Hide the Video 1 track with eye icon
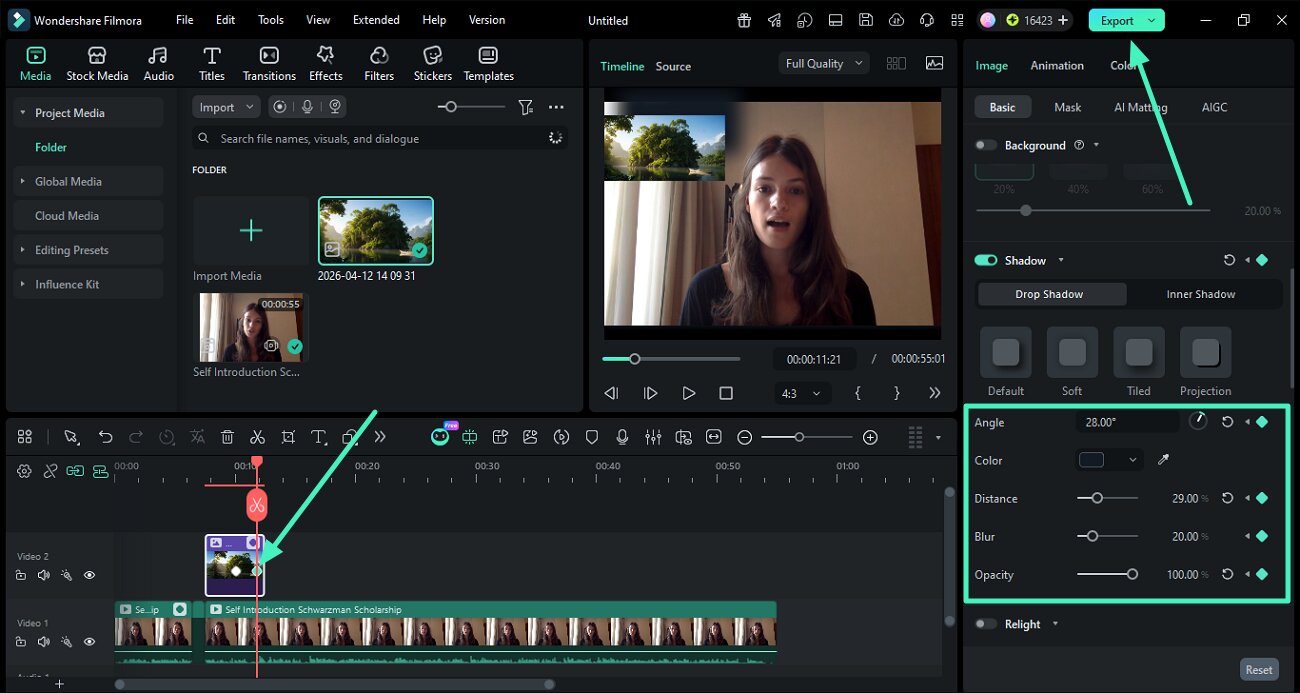The width and height of the screenshot is (1300, 693). pyautogui.click(x=89, y=641)
